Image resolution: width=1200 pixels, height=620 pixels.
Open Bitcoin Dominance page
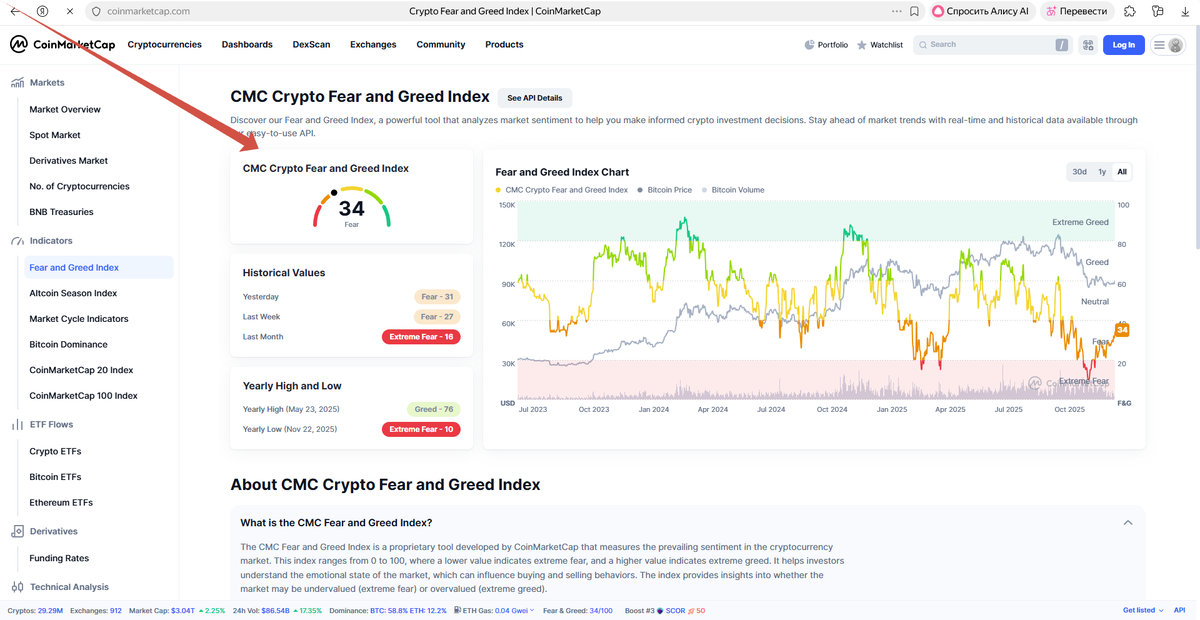click(x=68, y=345)
